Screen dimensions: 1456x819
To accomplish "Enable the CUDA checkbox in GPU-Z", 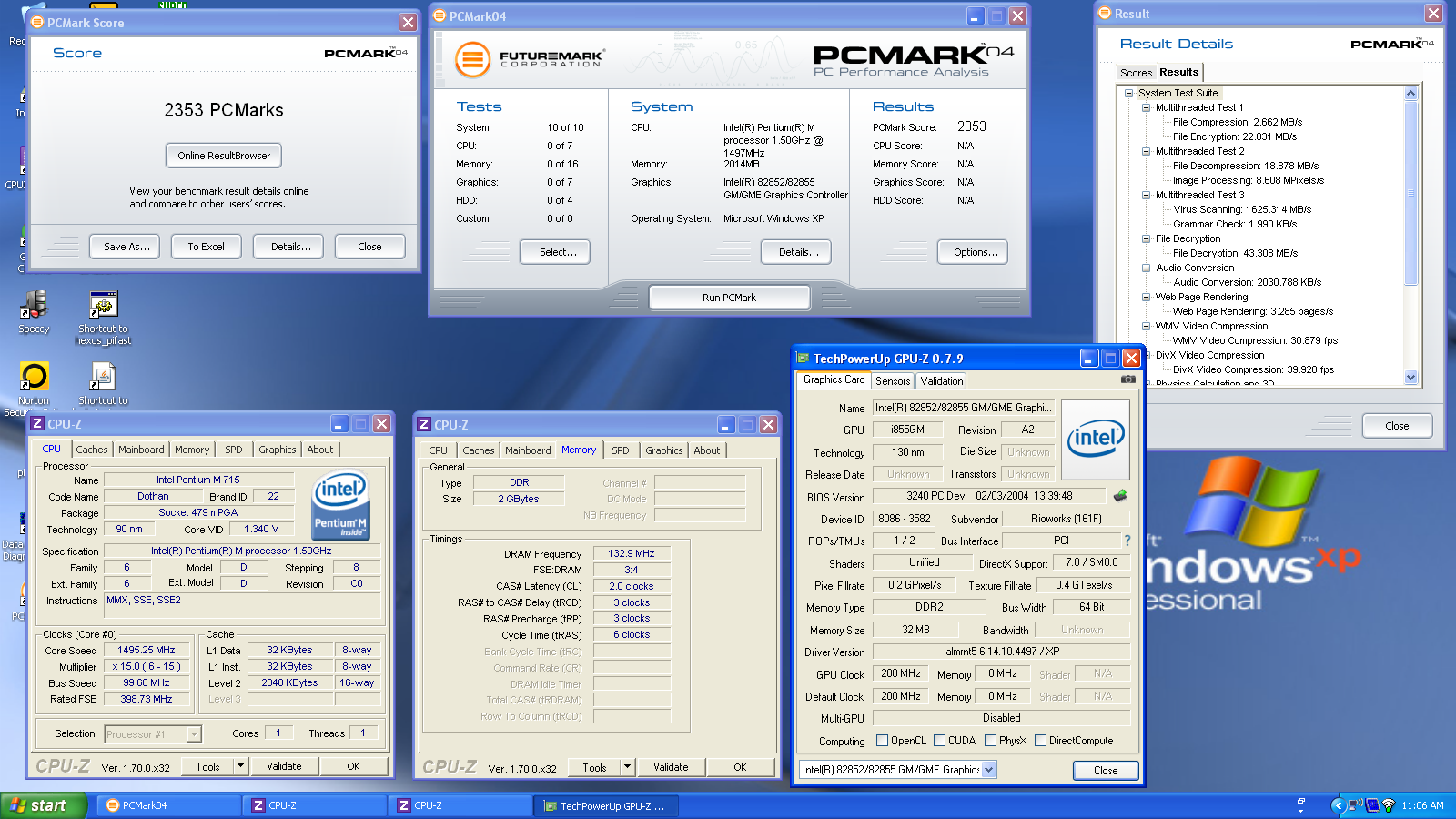I will pos(940,741).
